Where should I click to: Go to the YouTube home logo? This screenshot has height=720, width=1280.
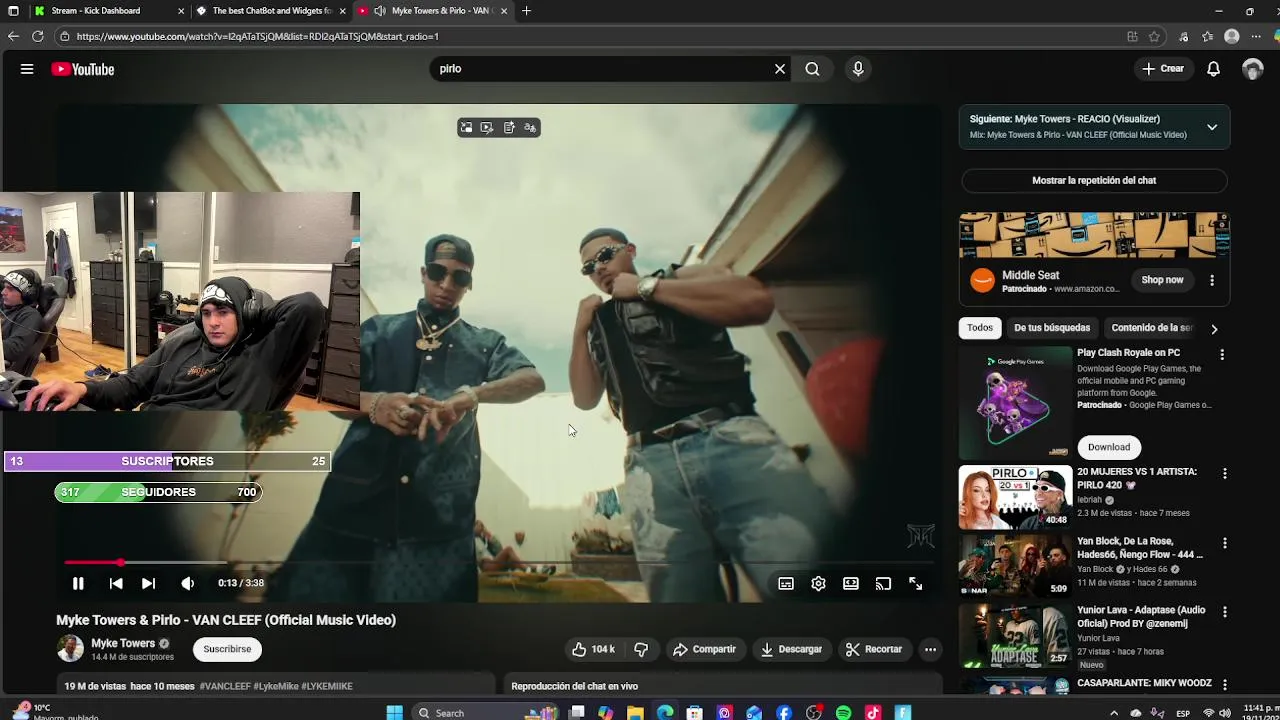tap(83, 69)
